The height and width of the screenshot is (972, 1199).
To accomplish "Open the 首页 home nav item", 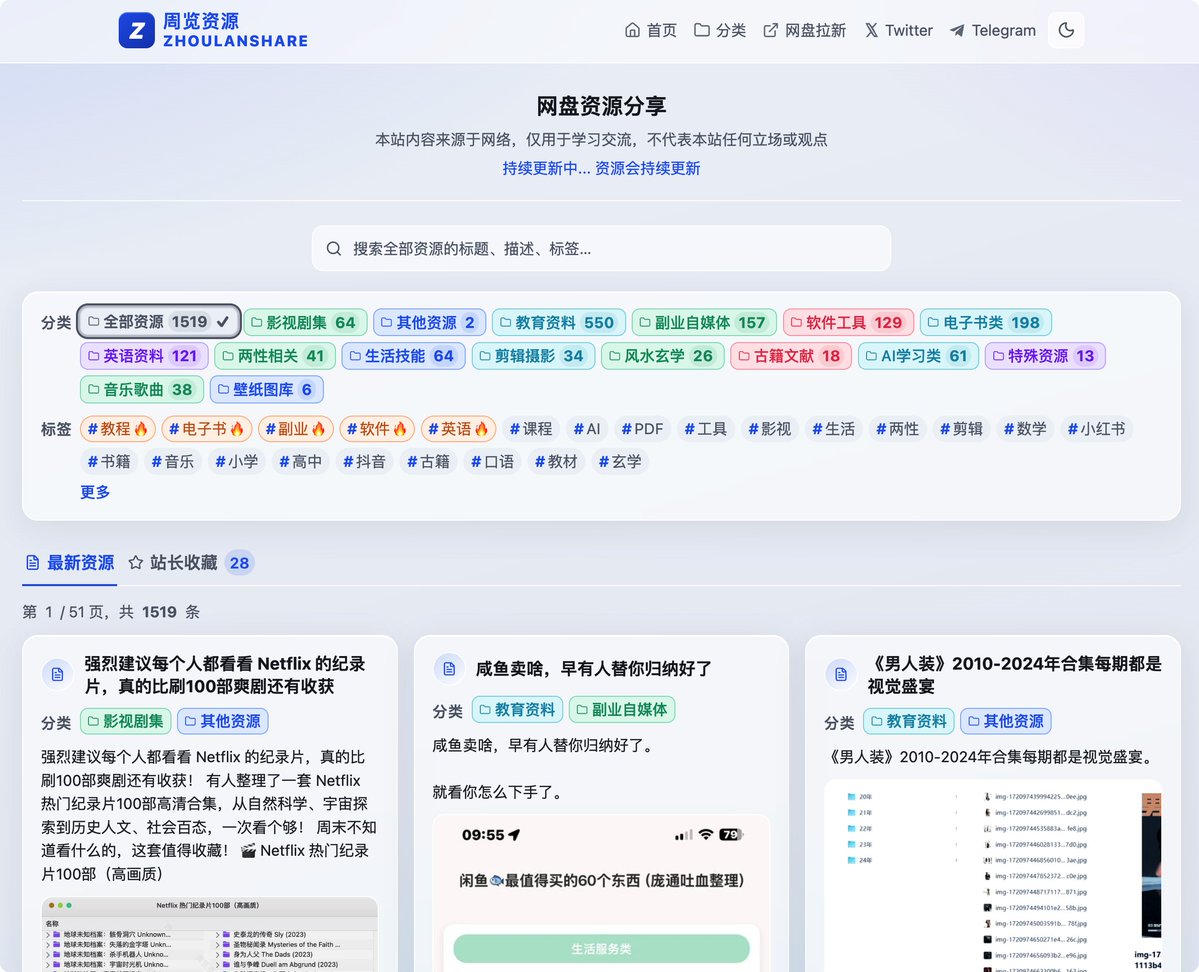I will pos(651,31).
